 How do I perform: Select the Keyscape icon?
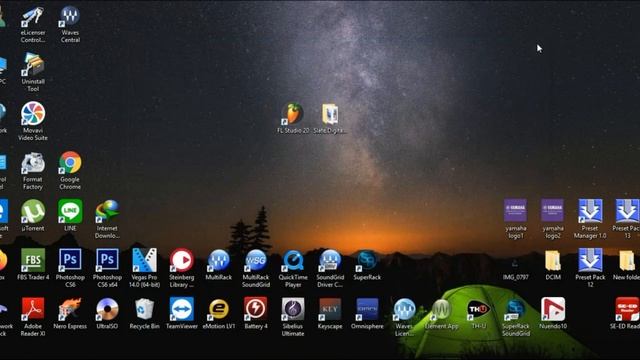point(330,309)
